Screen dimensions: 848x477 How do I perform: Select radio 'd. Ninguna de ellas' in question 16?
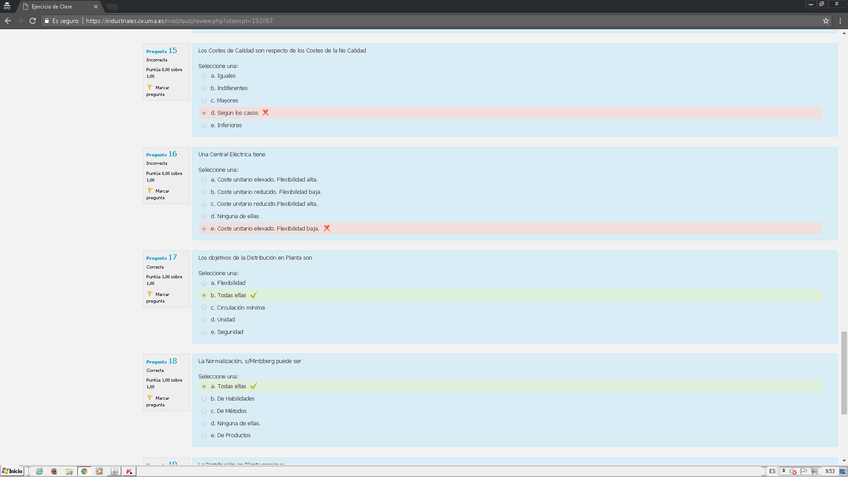tap(204, 216)
